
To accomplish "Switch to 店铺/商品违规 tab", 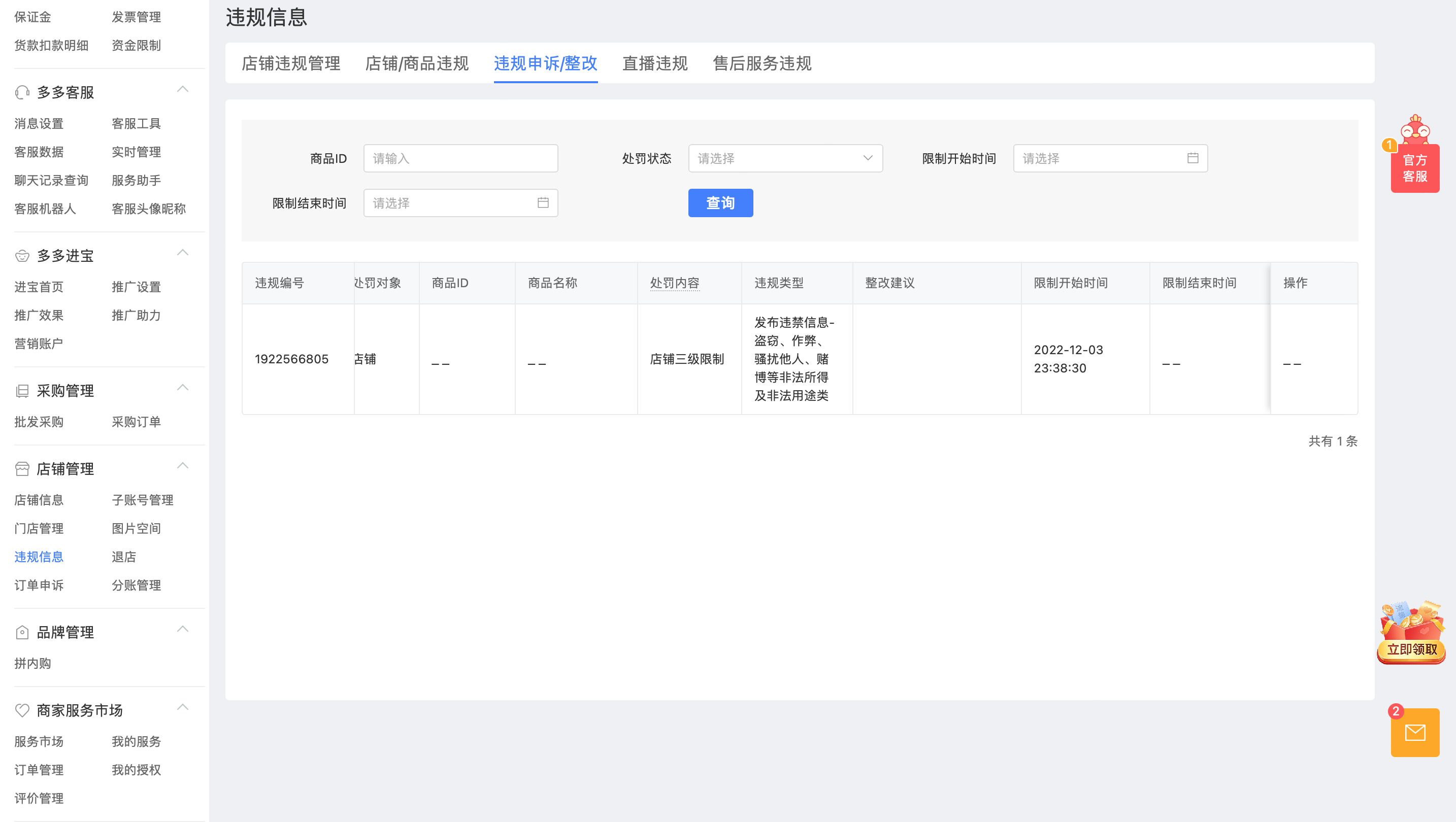I will pyautogui.click(x=417, y=63).
